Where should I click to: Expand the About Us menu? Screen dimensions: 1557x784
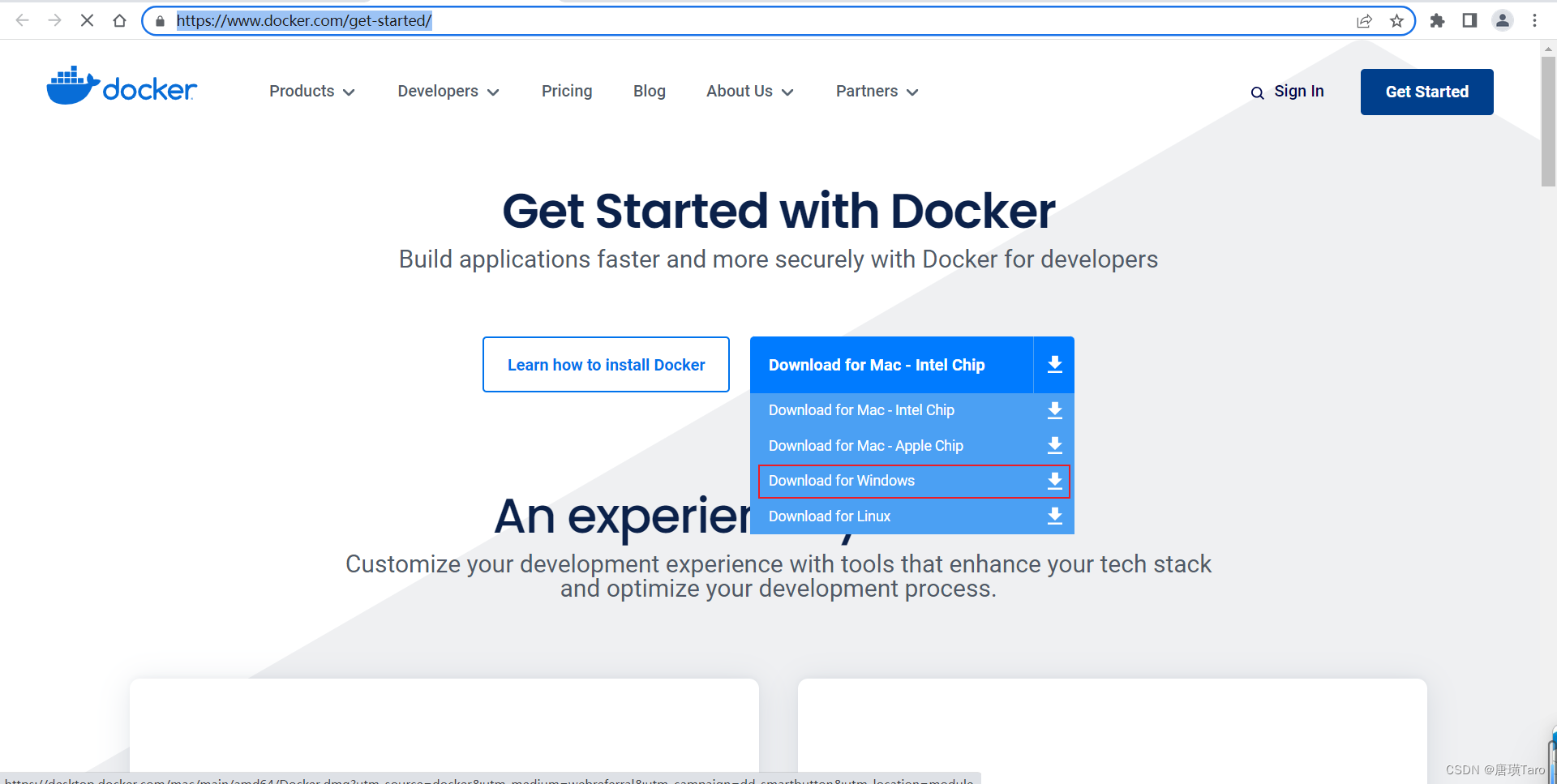coord(750,92)
